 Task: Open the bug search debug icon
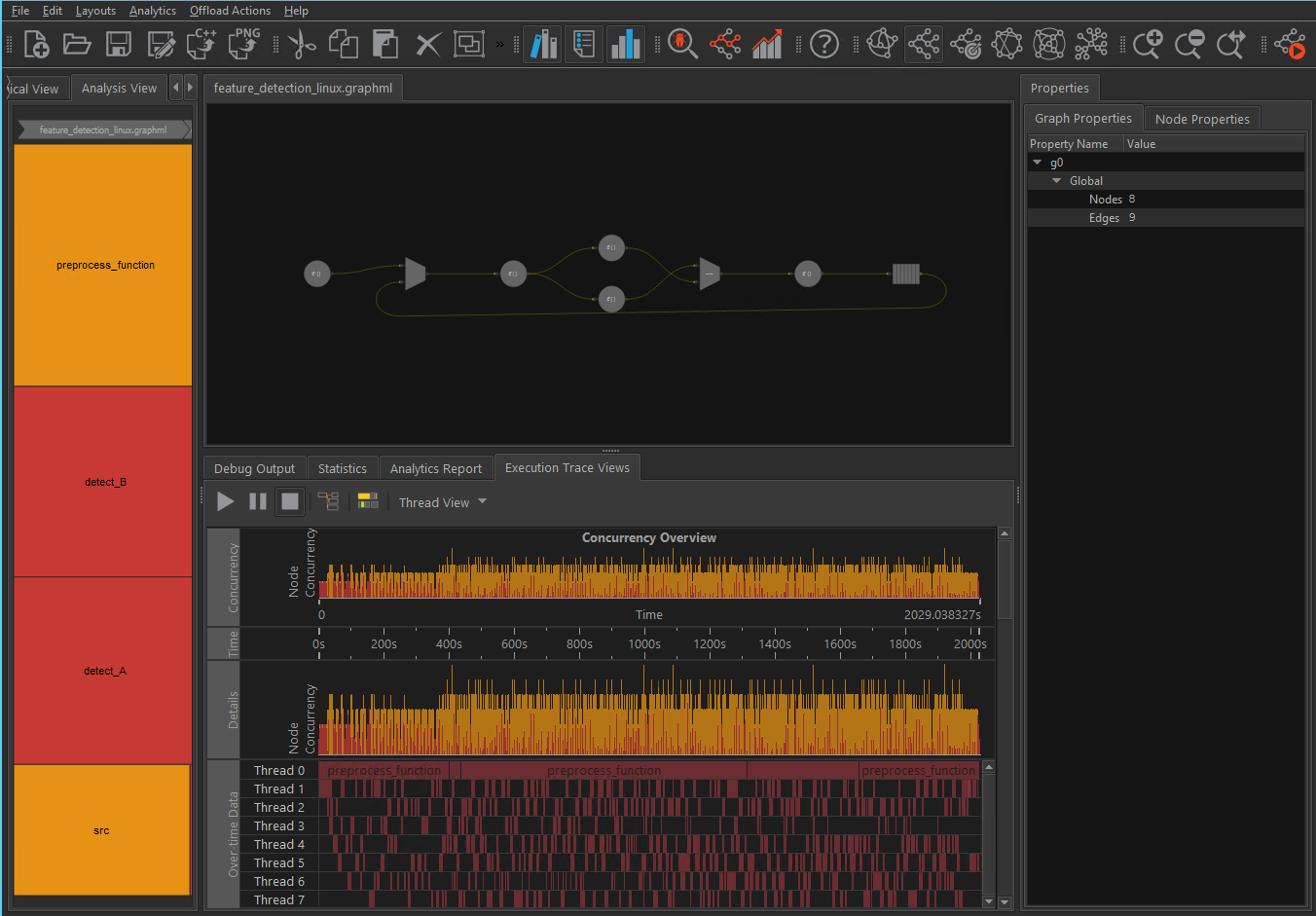tap(682, 44)
